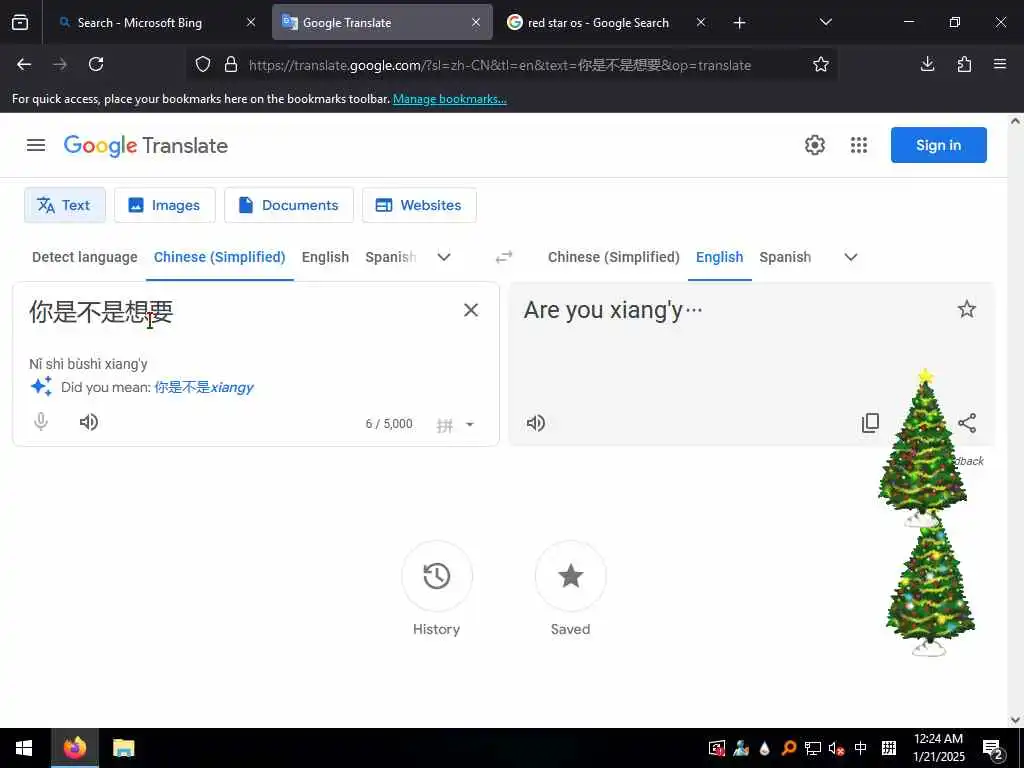Click the Sign in button
The image size is (1024, 768).
pos(938,145)
